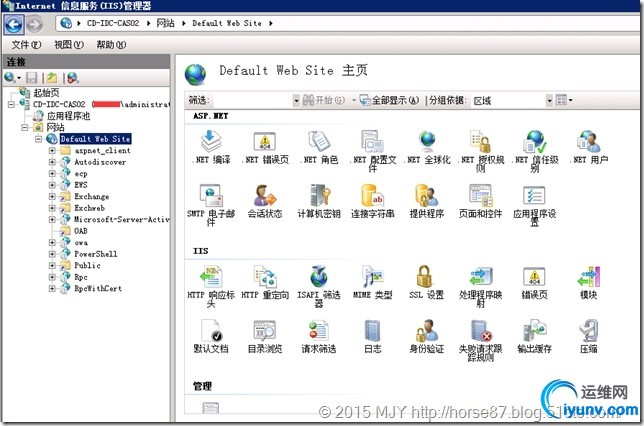Collapse the 网站 tree node
This screenshot has width=644, height=426.
(25, 128)
